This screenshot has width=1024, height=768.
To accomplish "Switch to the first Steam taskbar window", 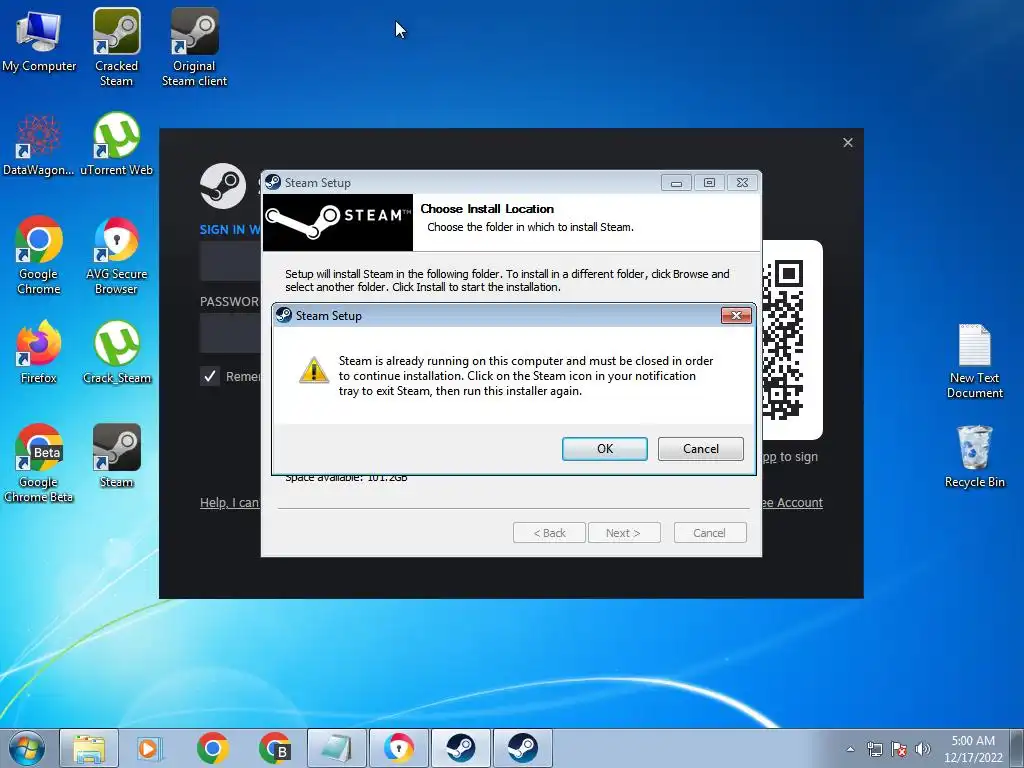I will point(461,748).
